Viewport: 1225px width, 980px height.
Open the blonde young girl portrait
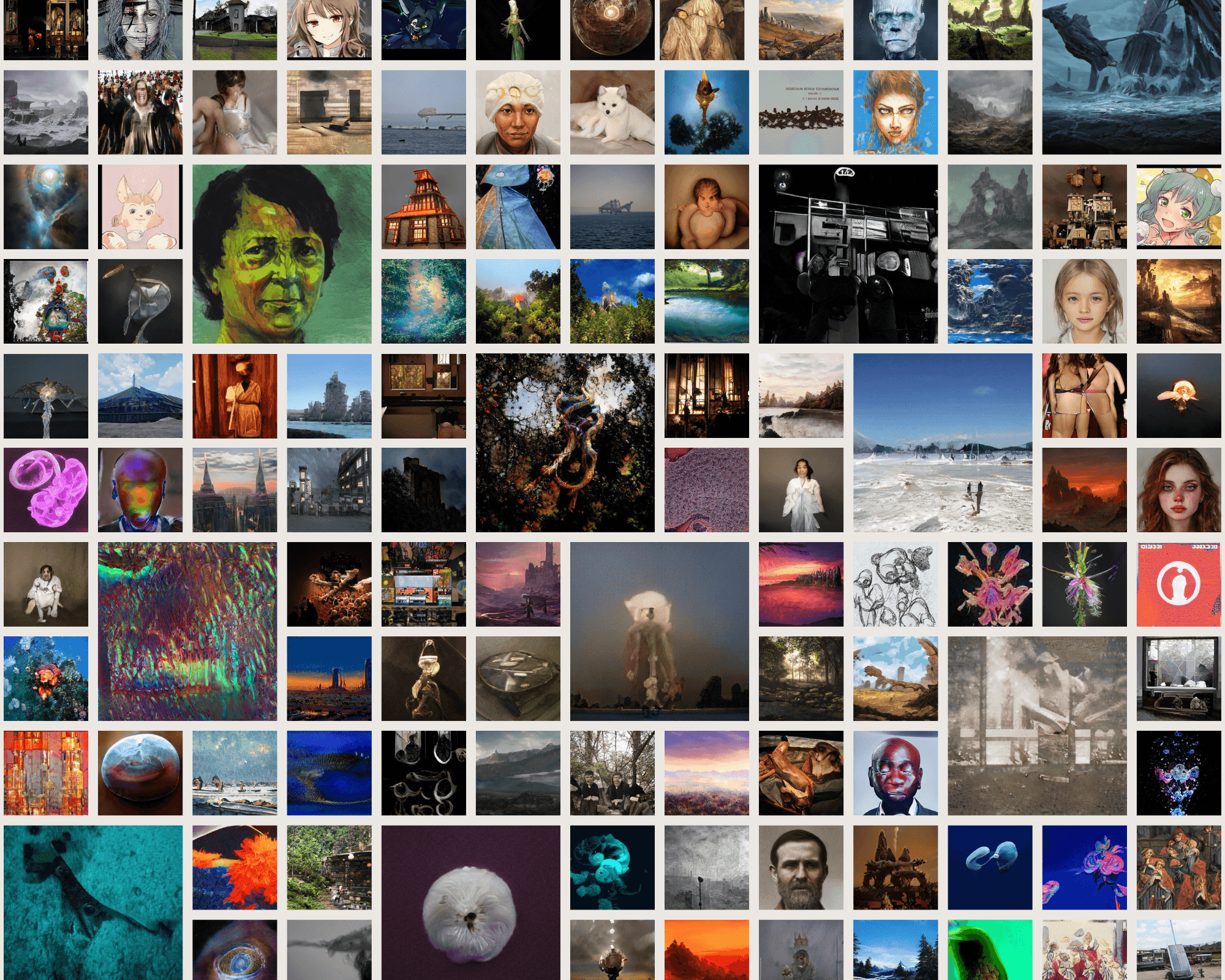(1084, 301)
